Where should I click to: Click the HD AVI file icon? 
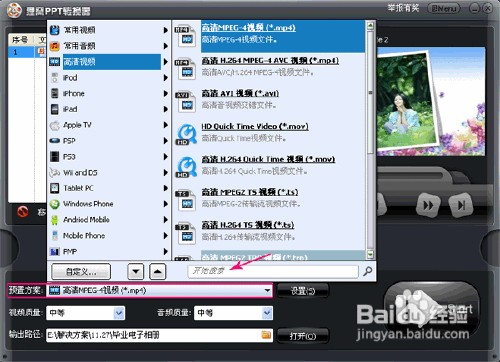(185, 102)
